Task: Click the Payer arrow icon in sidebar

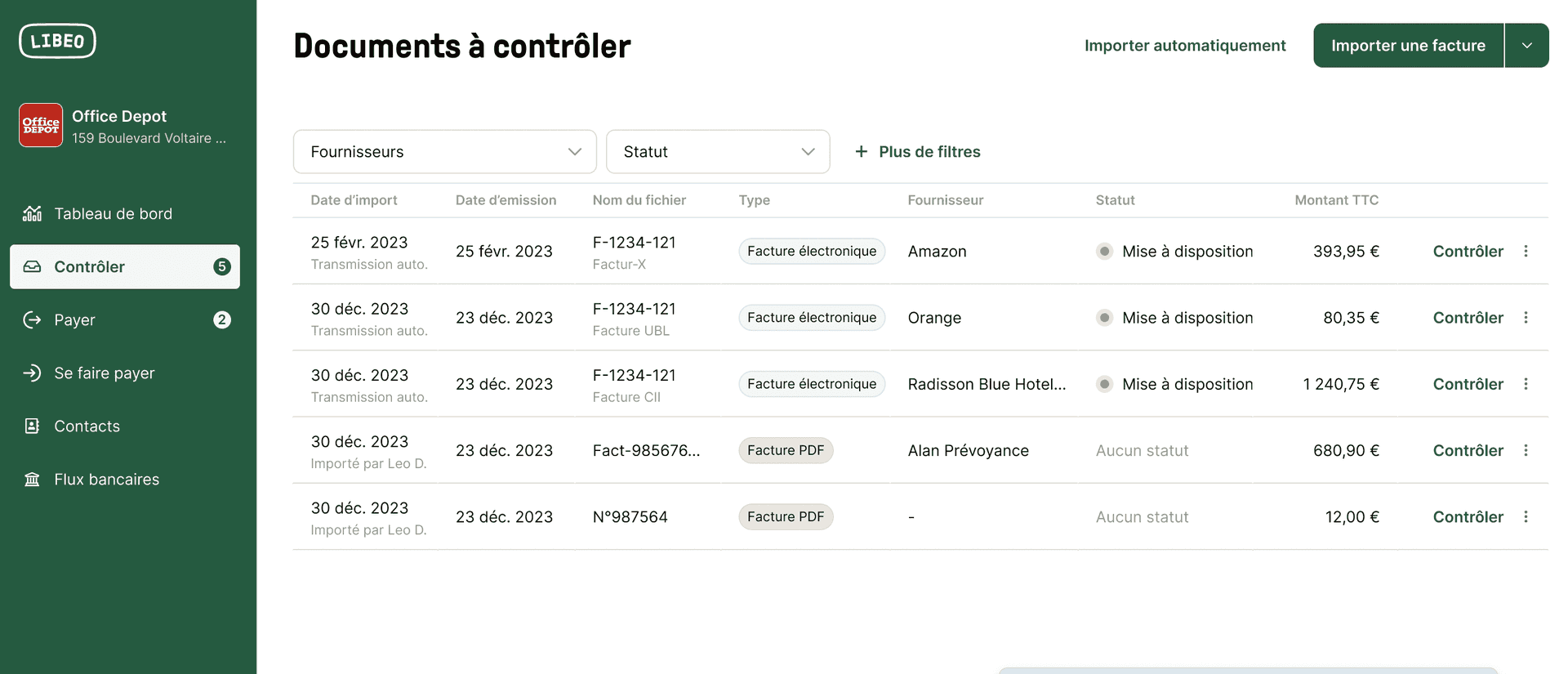Action: 31,319
